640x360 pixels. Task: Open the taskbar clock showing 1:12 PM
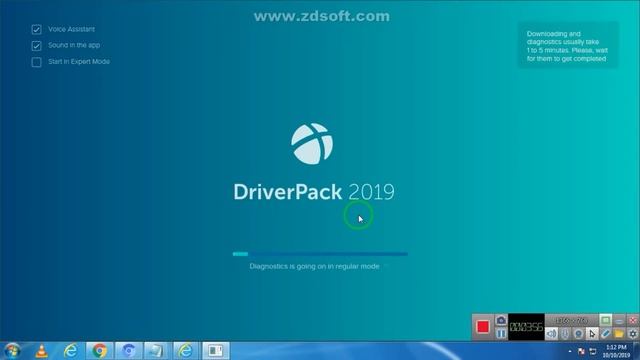click(616, 351)
